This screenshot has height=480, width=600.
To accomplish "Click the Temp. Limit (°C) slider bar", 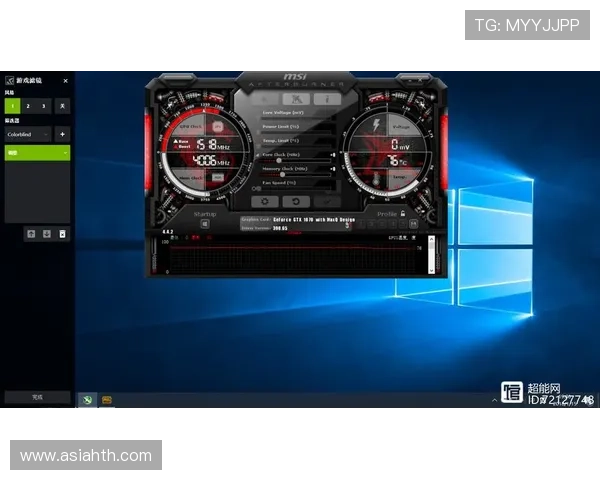I will pyautogui.click(x=296, y=147).
